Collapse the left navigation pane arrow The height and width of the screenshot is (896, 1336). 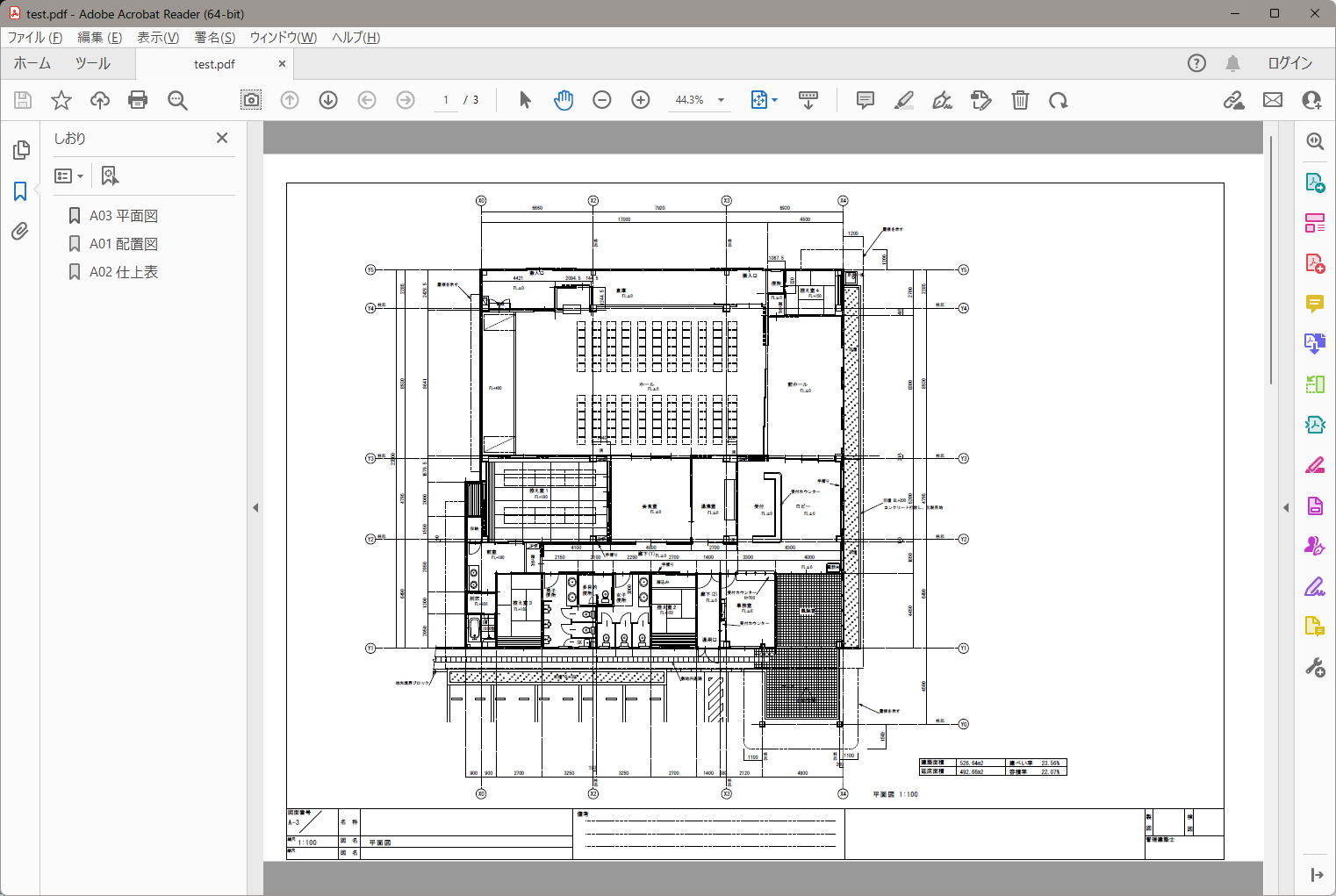tap(255, 507)
